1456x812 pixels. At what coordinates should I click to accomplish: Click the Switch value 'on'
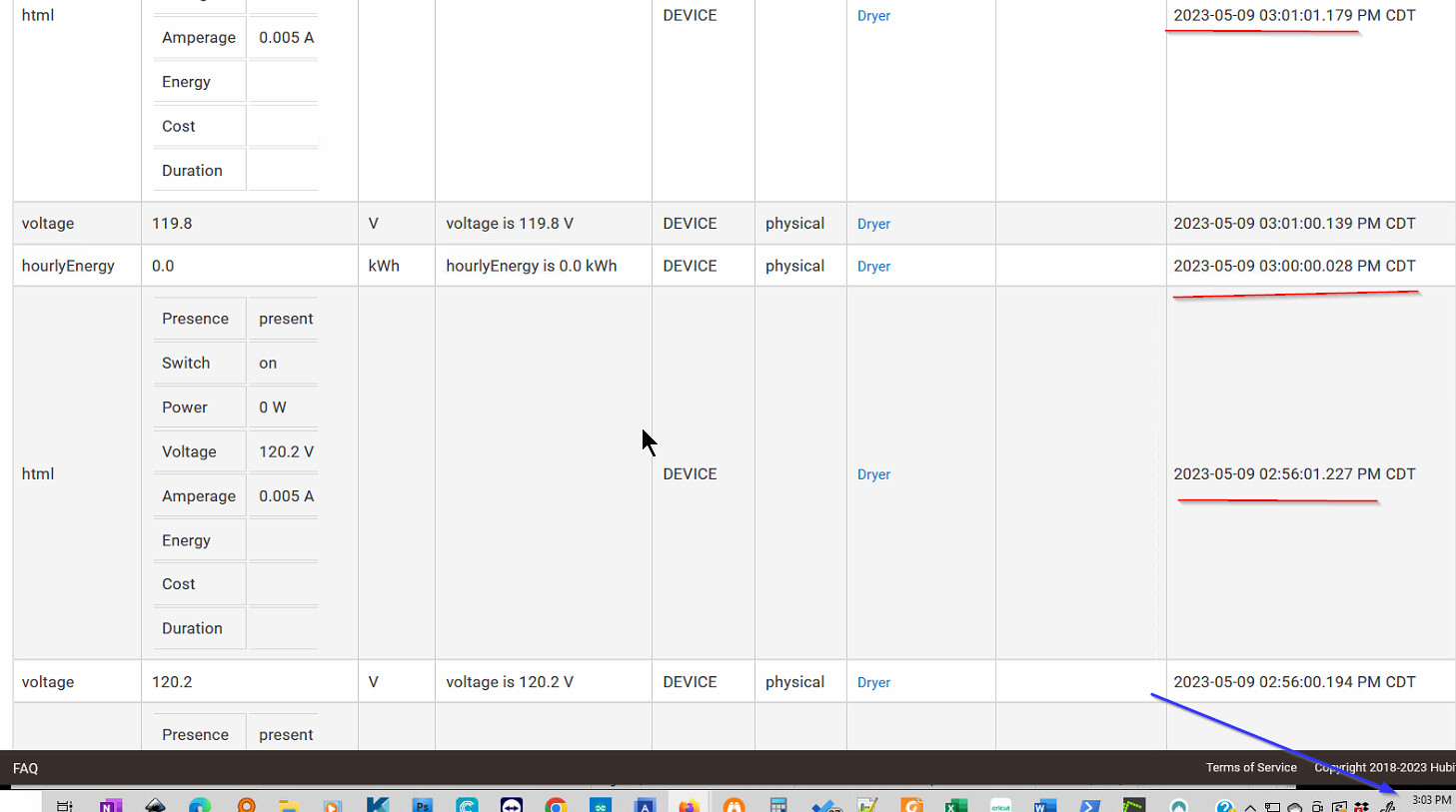pos(268,364)
